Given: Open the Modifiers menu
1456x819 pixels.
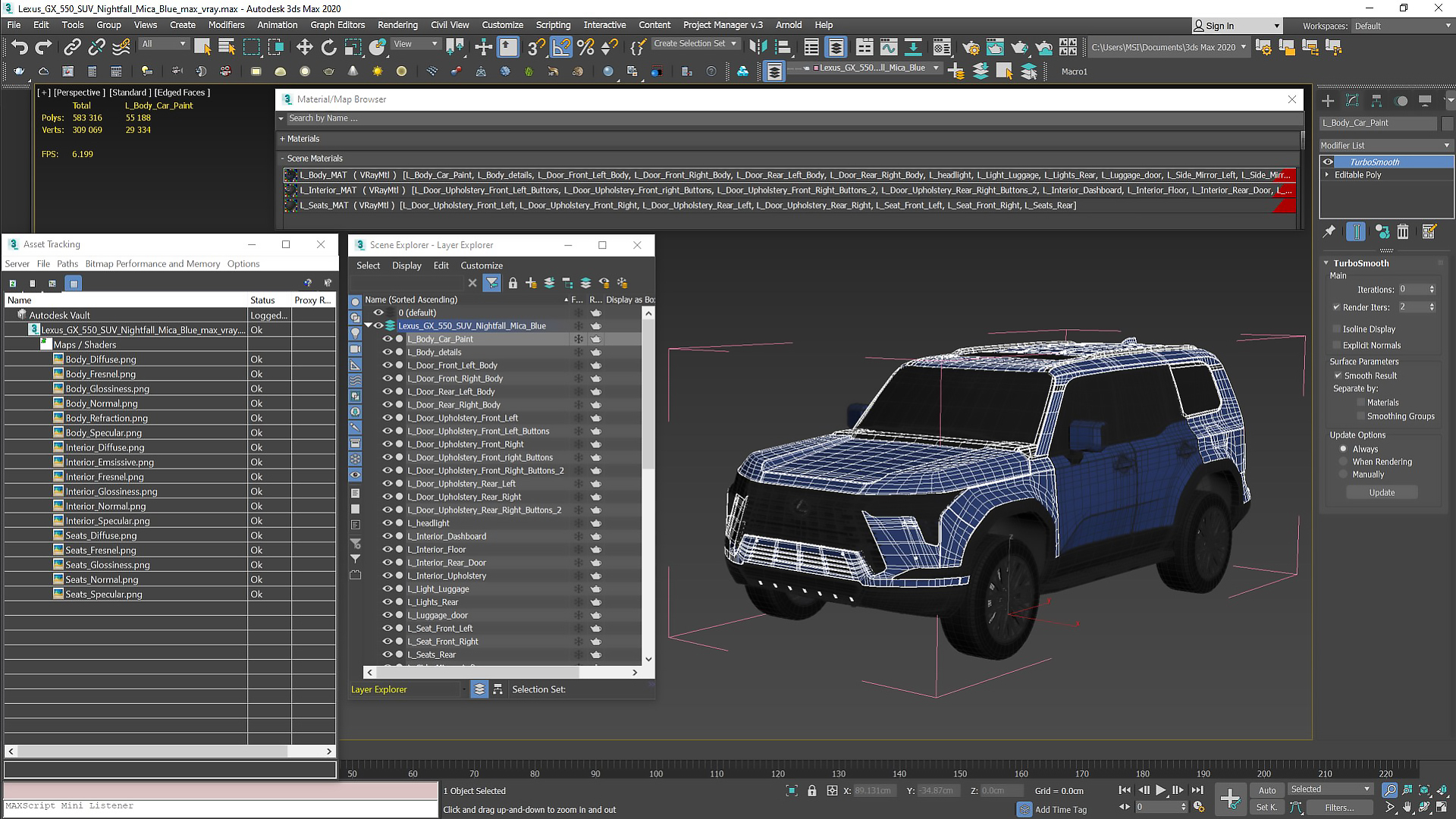Looking at the screenshot, I should click(x=226, y=25).
